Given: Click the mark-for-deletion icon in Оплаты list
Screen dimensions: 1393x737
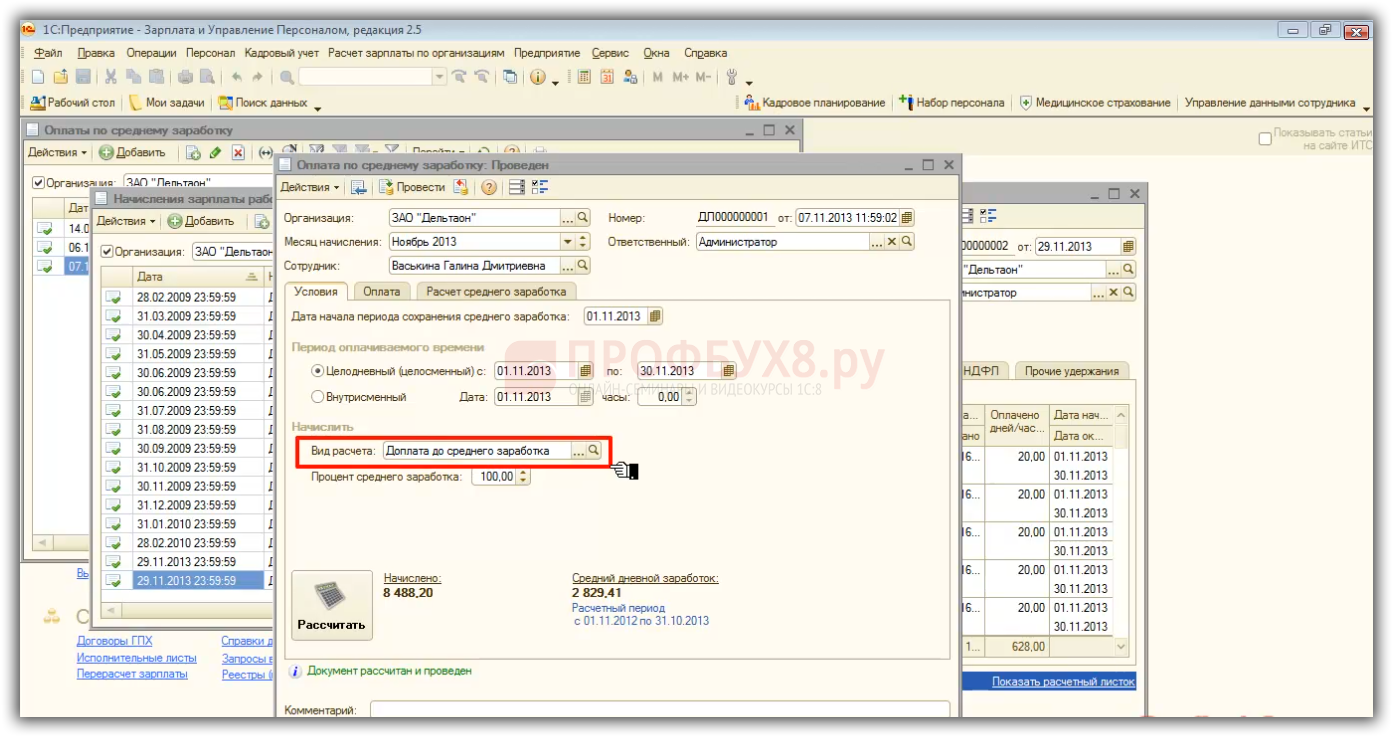Looking at the screenshot, I should [x=238, y=153].
